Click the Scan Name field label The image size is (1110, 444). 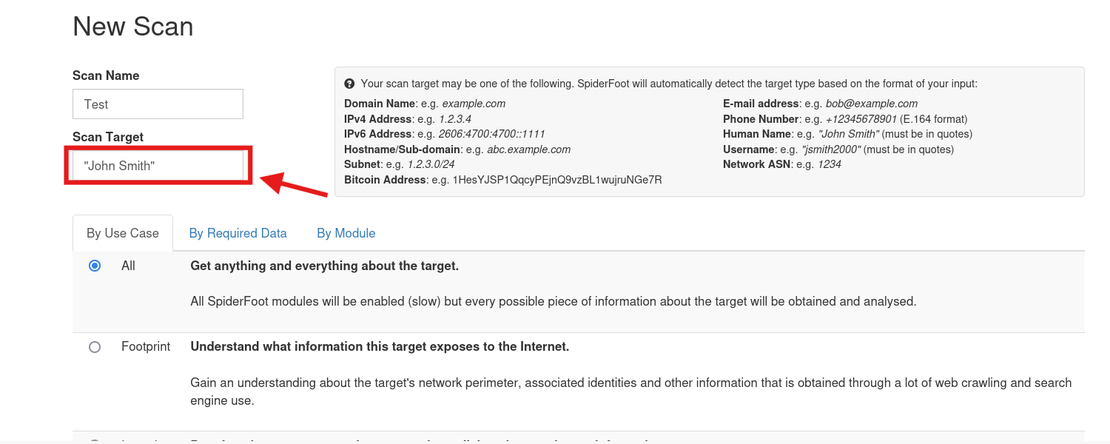106,76
